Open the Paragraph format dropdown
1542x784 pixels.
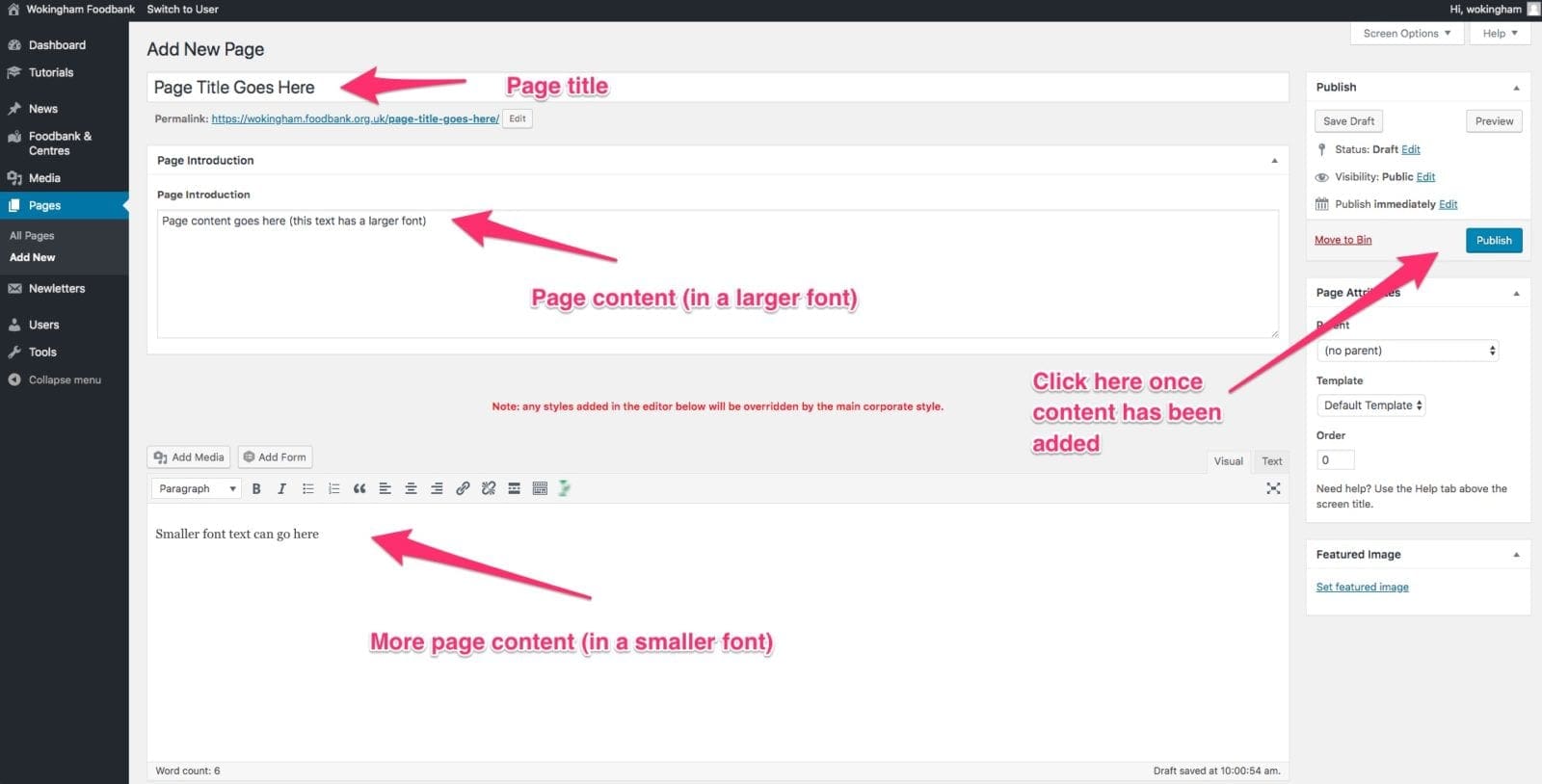click(x=197, y=488)
